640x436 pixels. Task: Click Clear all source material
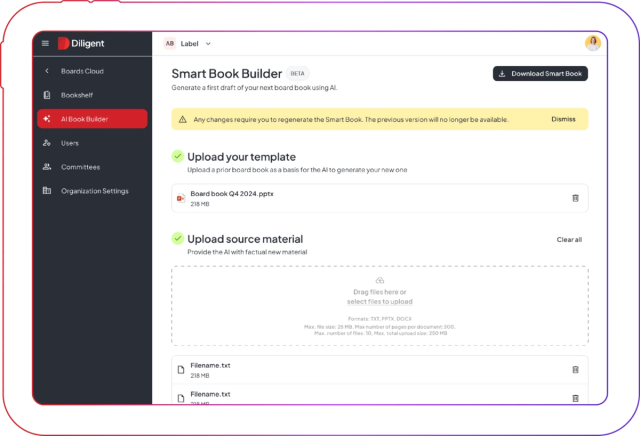pos(569,240)
